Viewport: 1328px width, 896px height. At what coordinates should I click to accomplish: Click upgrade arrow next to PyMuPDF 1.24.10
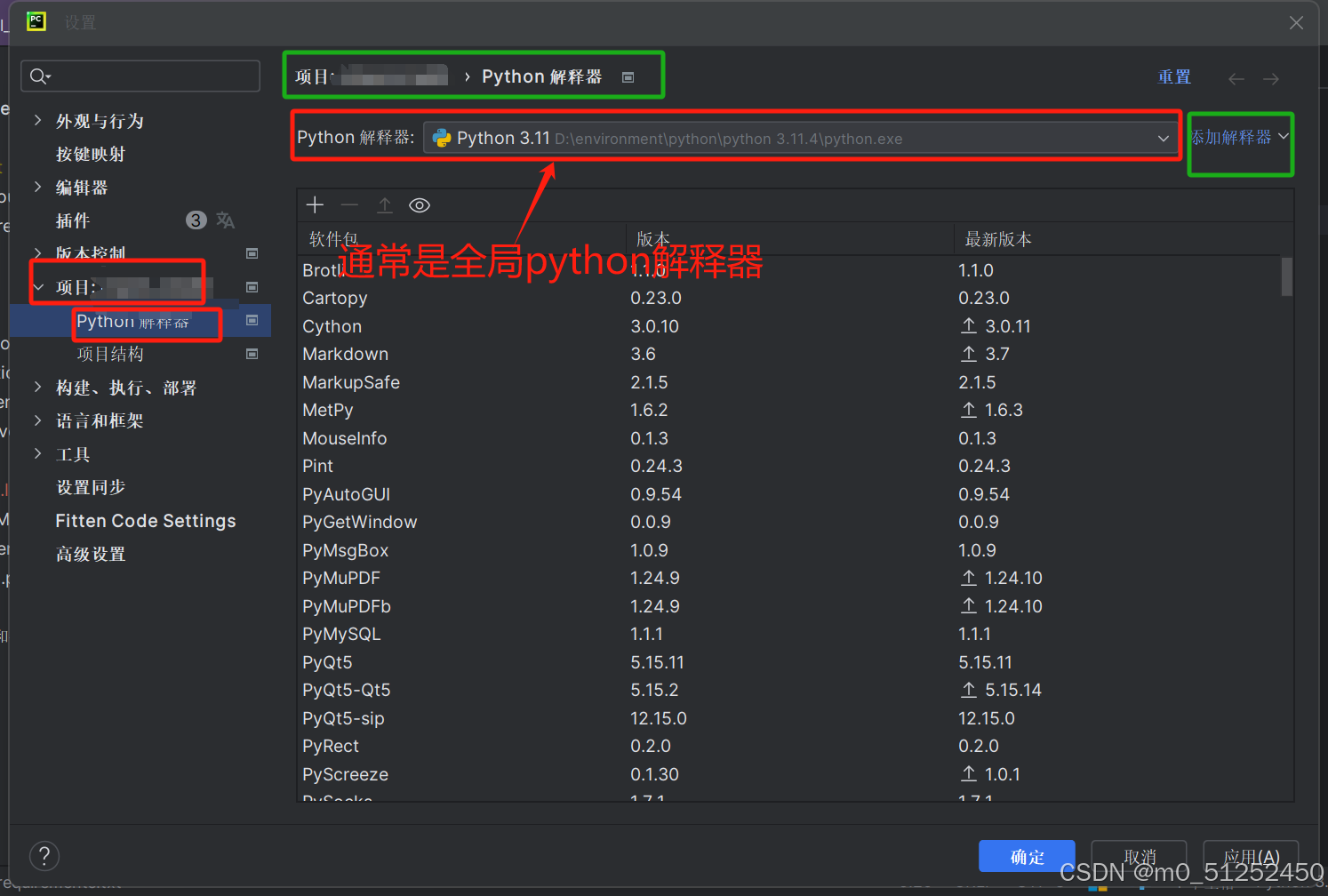tap(969, 578)
